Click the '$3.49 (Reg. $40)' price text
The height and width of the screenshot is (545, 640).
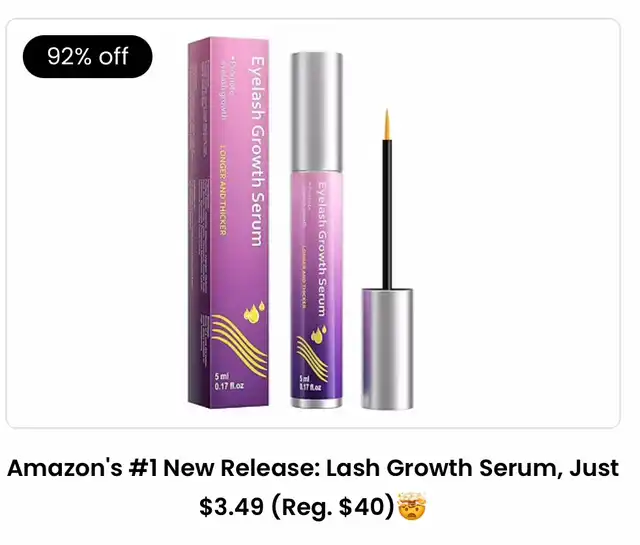coord(297,507)
